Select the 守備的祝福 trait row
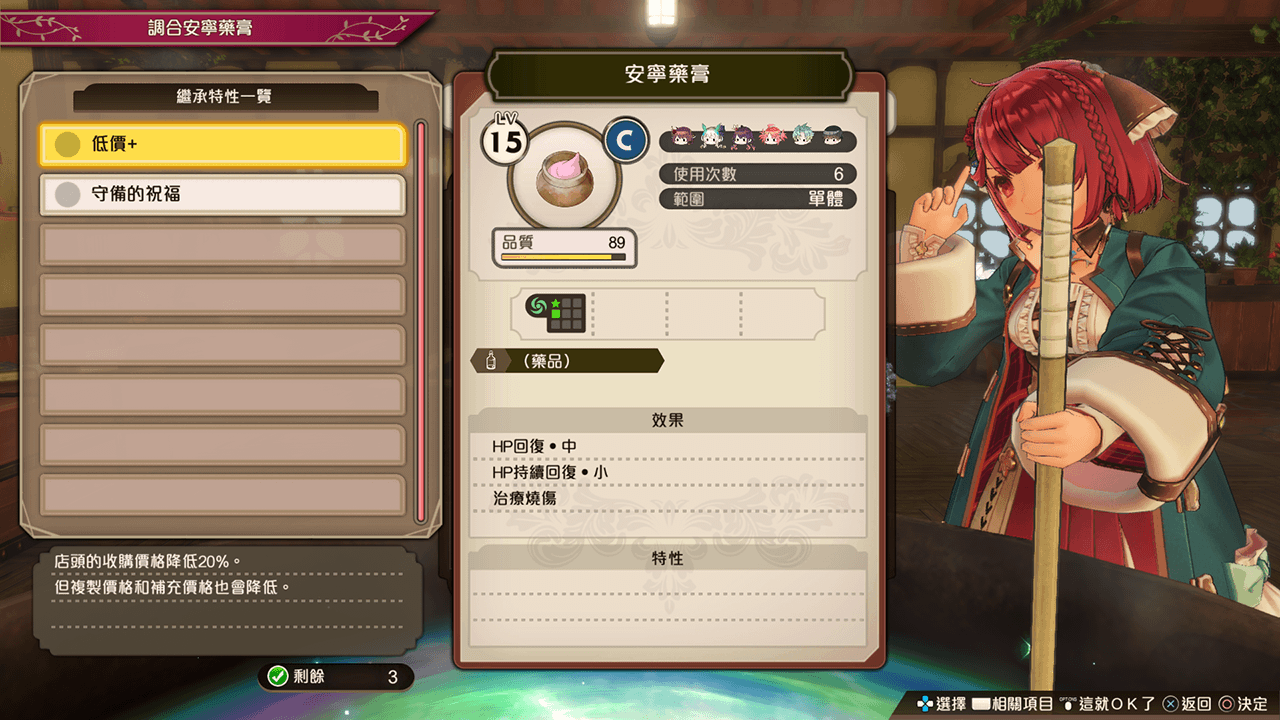This screenshot has width=1280, height=720. click(x=223, y=194)
